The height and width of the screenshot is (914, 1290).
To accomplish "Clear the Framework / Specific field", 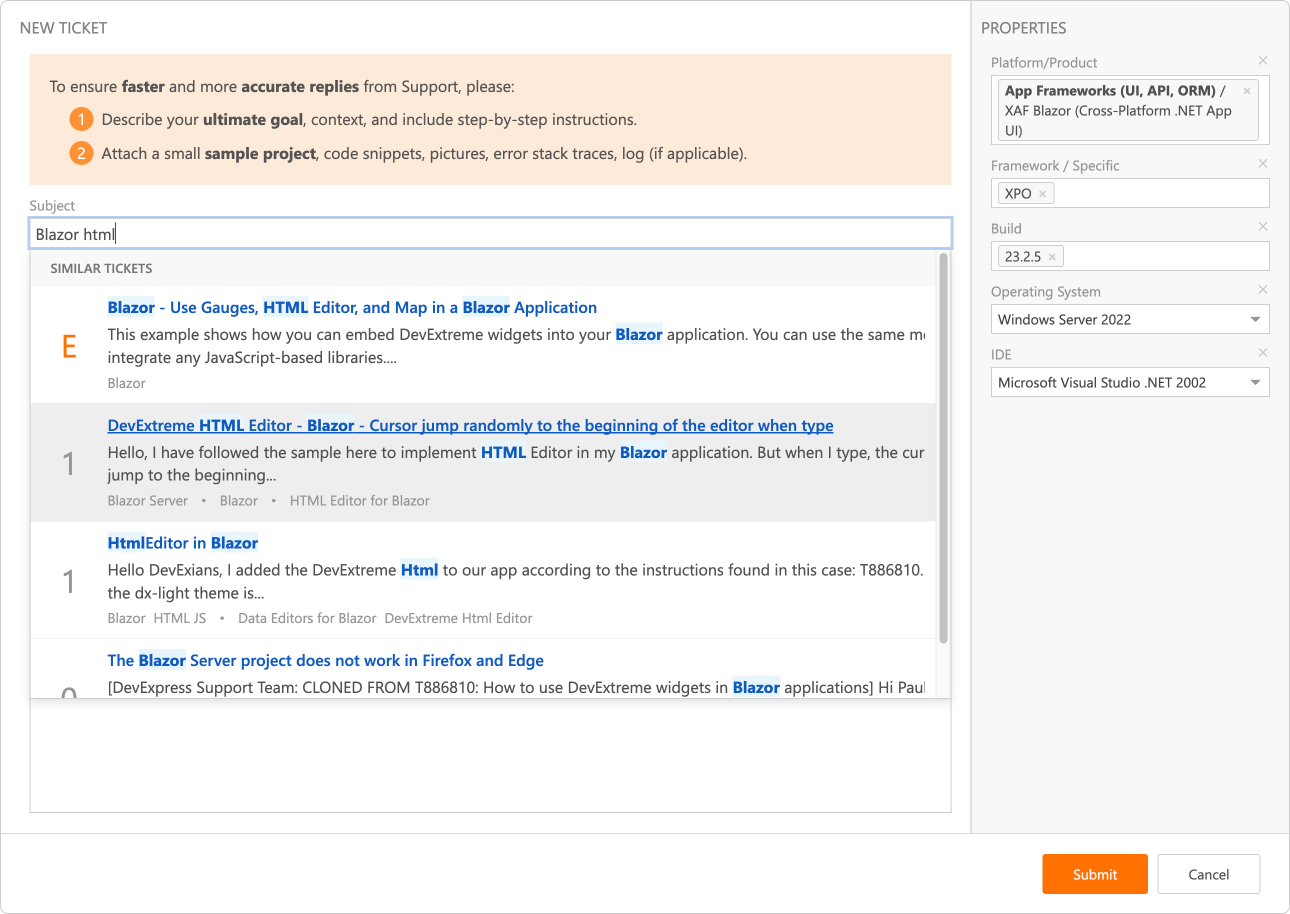I will point(1262,164).
